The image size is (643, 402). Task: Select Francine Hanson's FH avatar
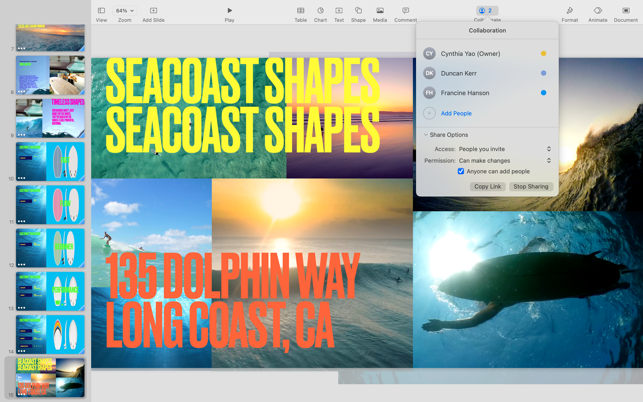point(429,93)
